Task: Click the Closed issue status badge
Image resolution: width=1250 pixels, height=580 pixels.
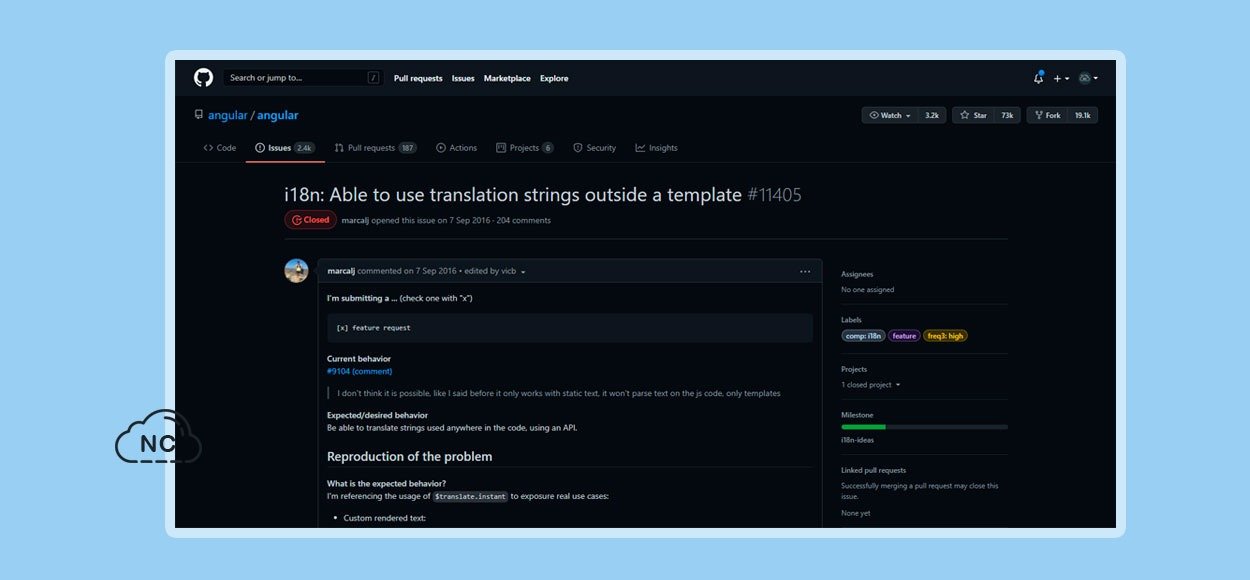Action: click(x=310, y=220)
